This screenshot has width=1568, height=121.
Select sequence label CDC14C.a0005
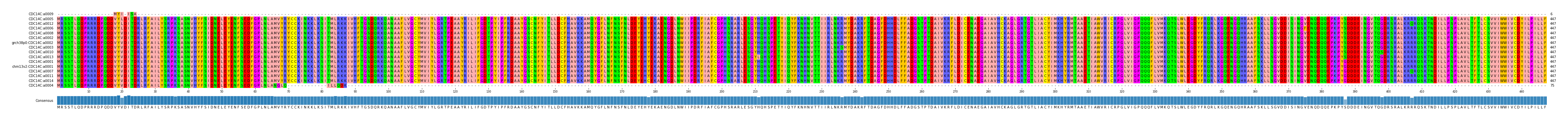[x=41, y=19]
